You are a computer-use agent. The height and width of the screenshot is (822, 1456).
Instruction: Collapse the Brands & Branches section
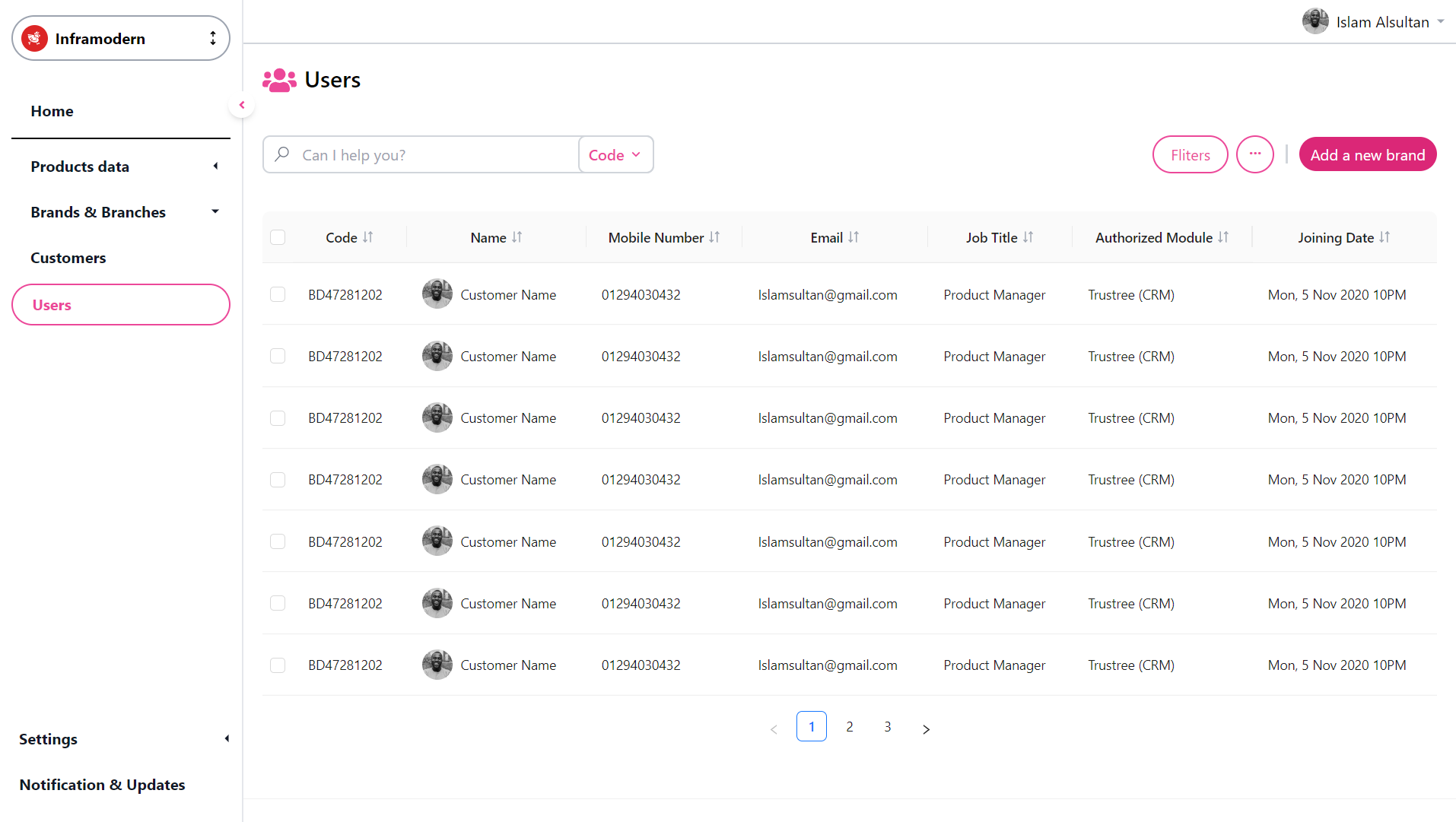pyautogui.click(x=215, y=211)
